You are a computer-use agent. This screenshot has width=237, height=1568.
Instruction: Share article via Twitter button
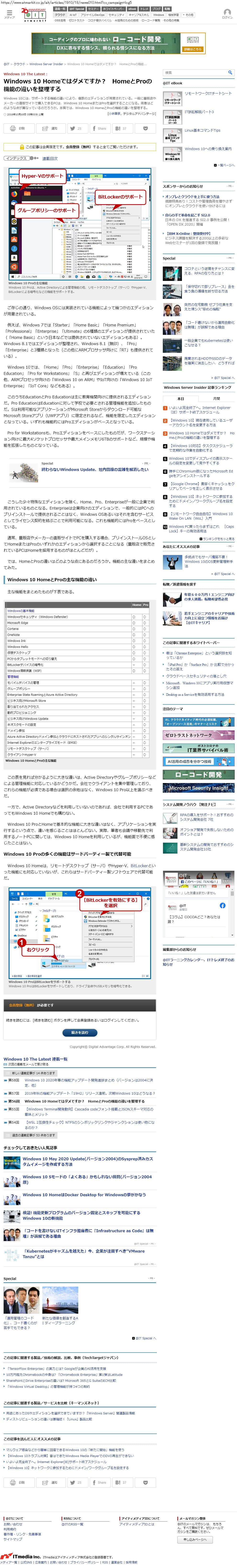click(76, 128)
